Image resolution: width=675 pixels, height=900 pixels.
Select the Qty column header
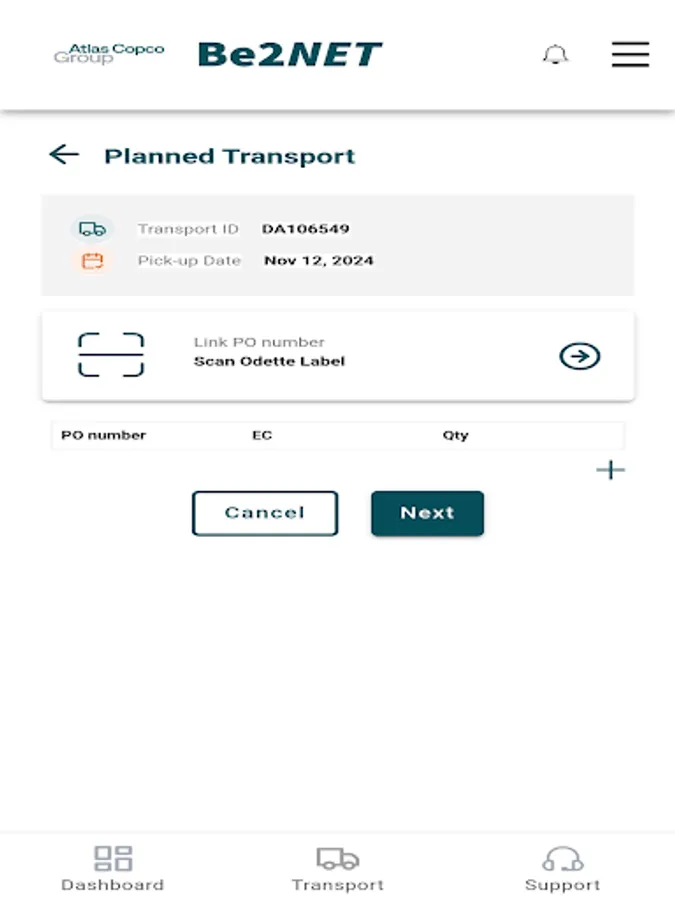pyautogui.click(x=456, y=435)
